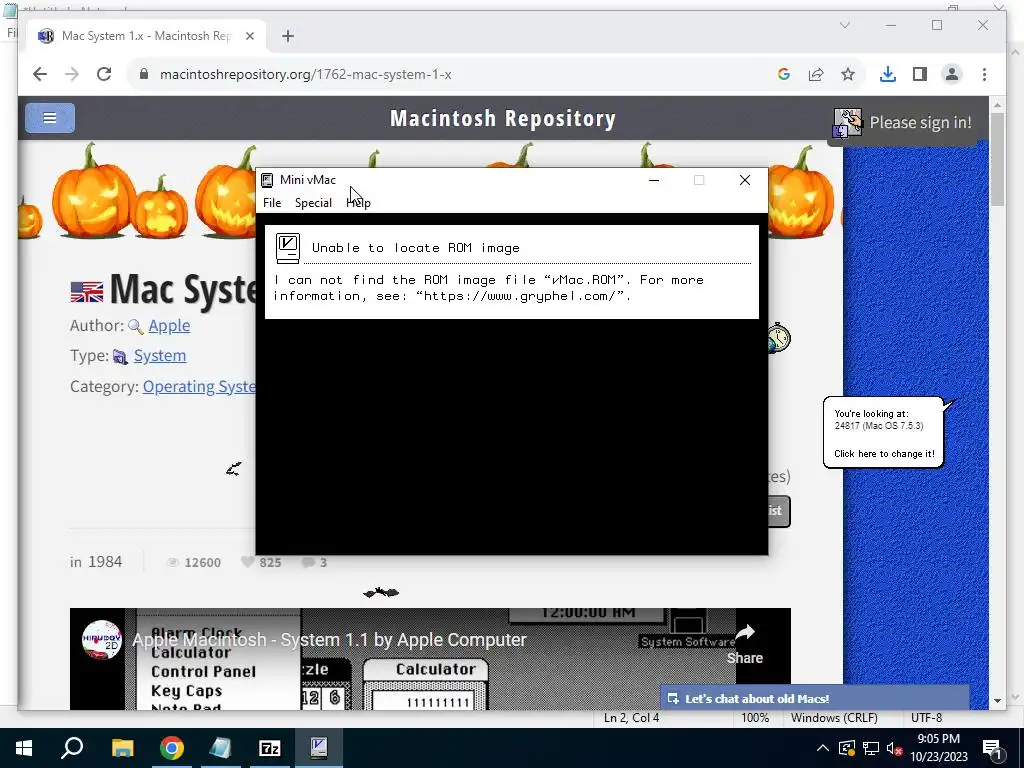The height and width of the screenshot is (768, 1024).
Task: Open the notification center icon
Action: [992, 748]
